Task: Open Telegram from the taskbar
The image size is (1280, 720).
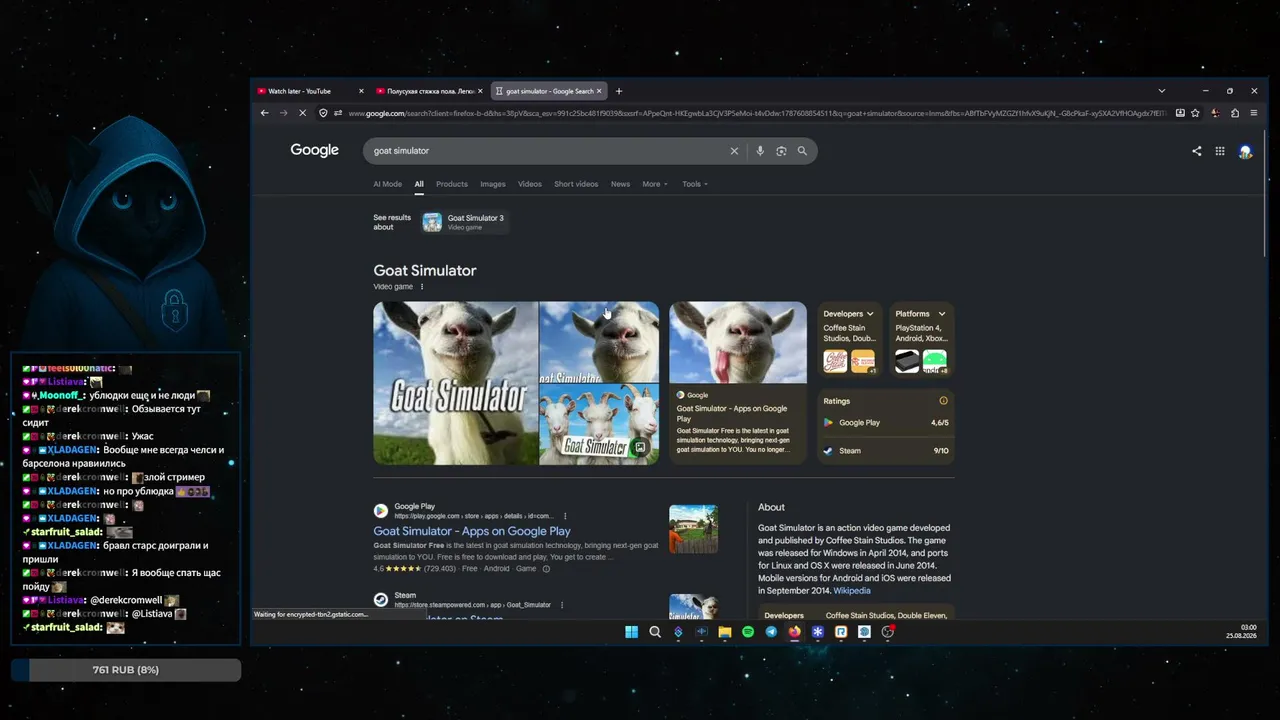Action: [x=771, y=632]
